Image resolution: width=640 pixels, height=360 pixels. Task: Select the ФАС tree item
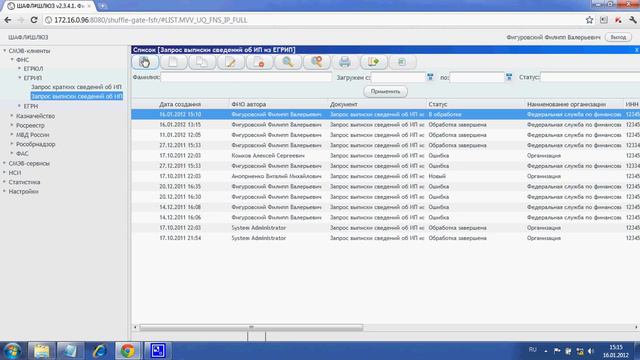pyautogui.click(x=22, y=153)
